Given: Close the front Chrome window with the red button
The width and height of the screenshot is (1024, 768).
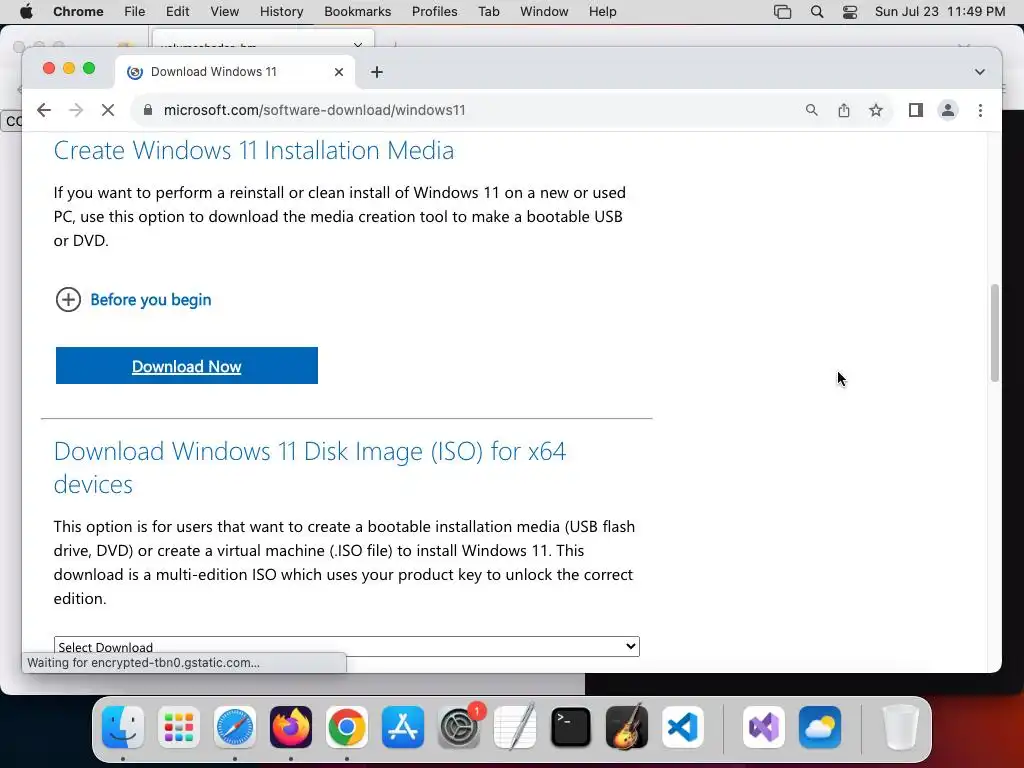Looking at the screenshot, I should point(49,68).
